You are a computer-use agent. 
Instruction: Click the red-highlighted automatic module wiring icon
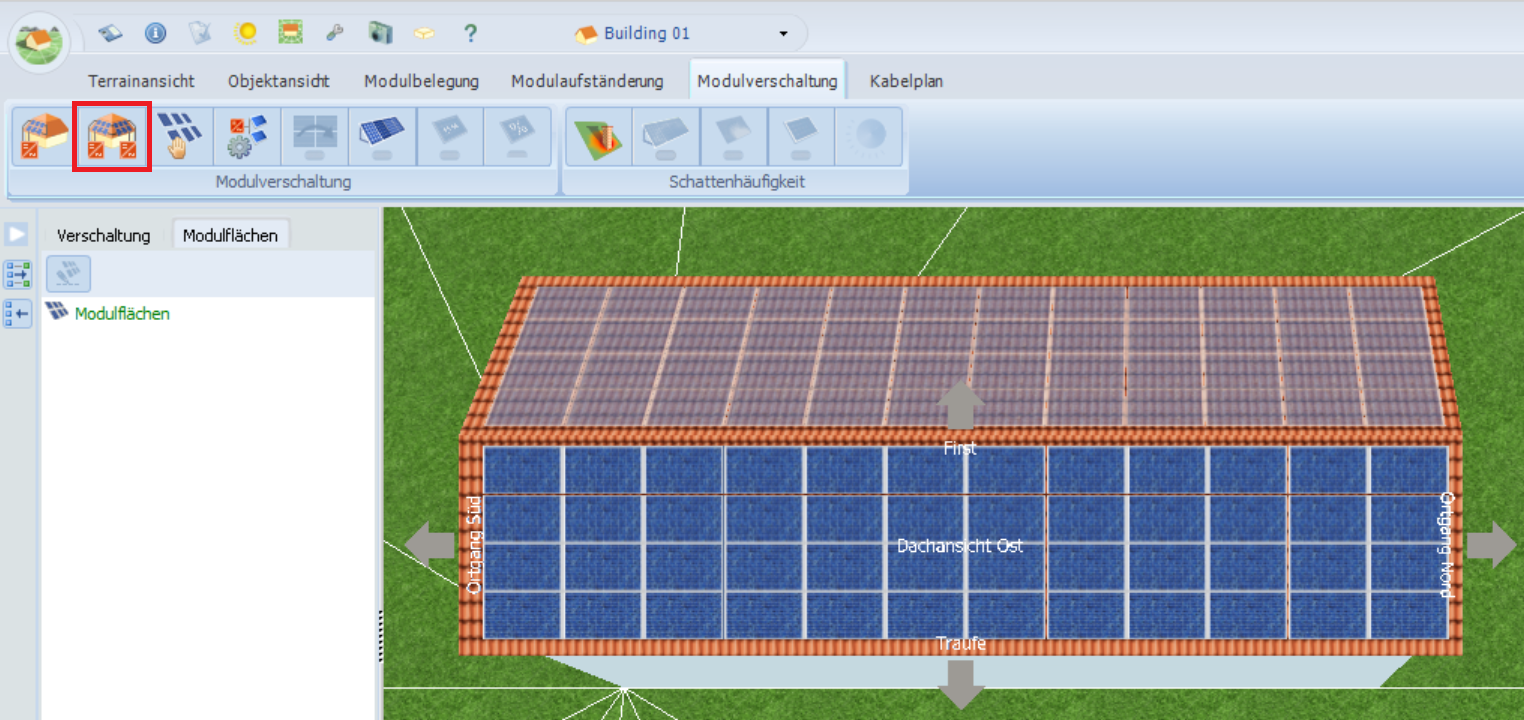coord(112,137)
